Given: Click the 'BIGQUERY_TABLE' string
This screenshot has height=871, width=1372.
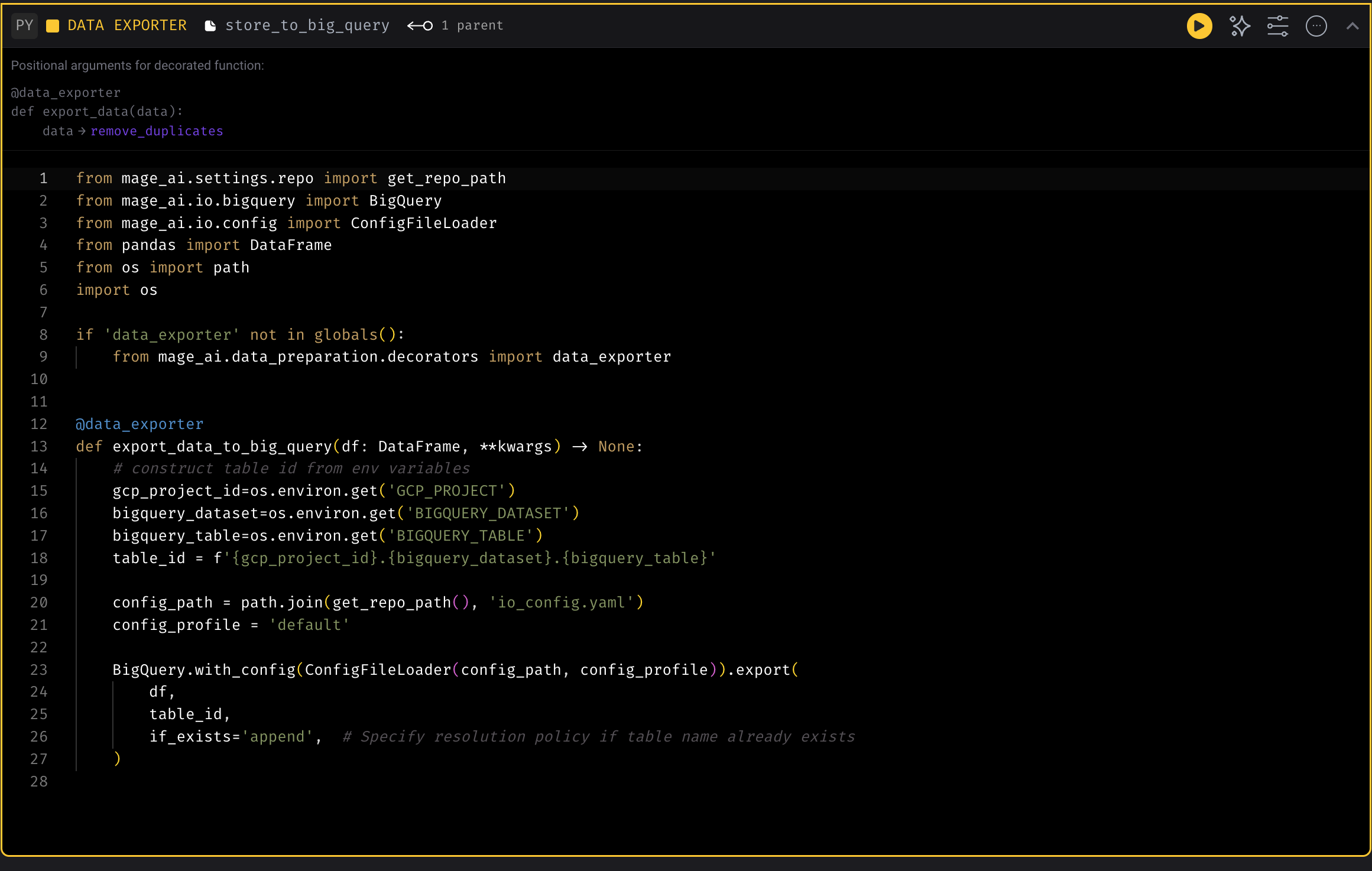Looking at the screenshot, I should (460, 536).
